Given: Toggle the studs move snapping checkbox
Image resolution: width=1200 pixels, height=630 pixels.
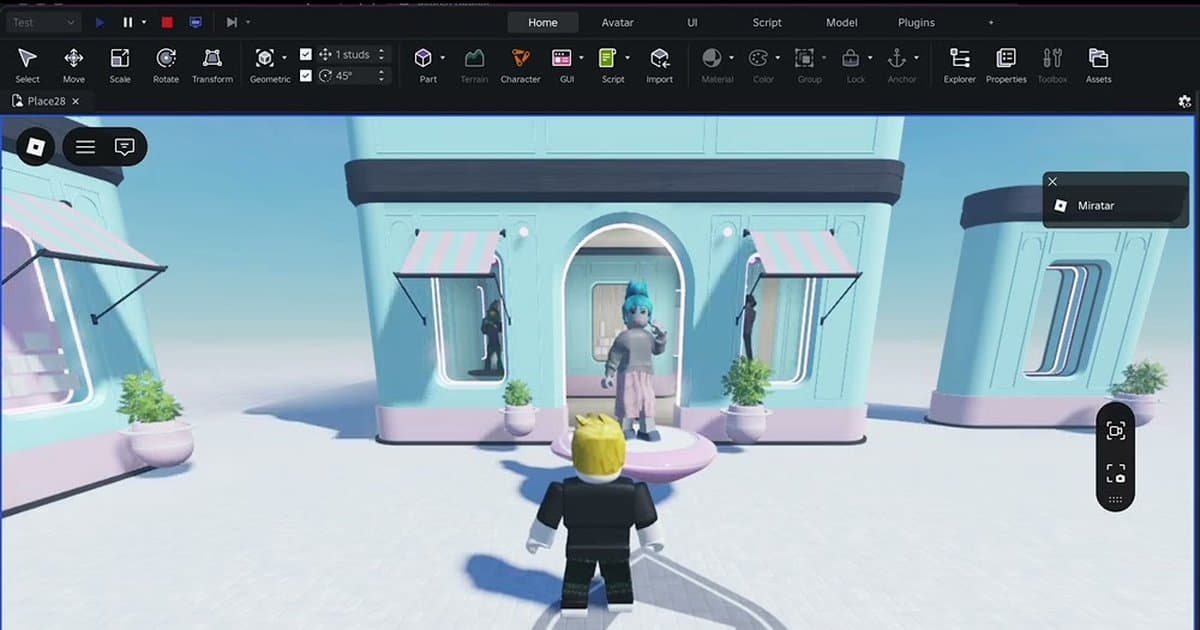Looking at the screenshot, I should [x=306, y=55].
